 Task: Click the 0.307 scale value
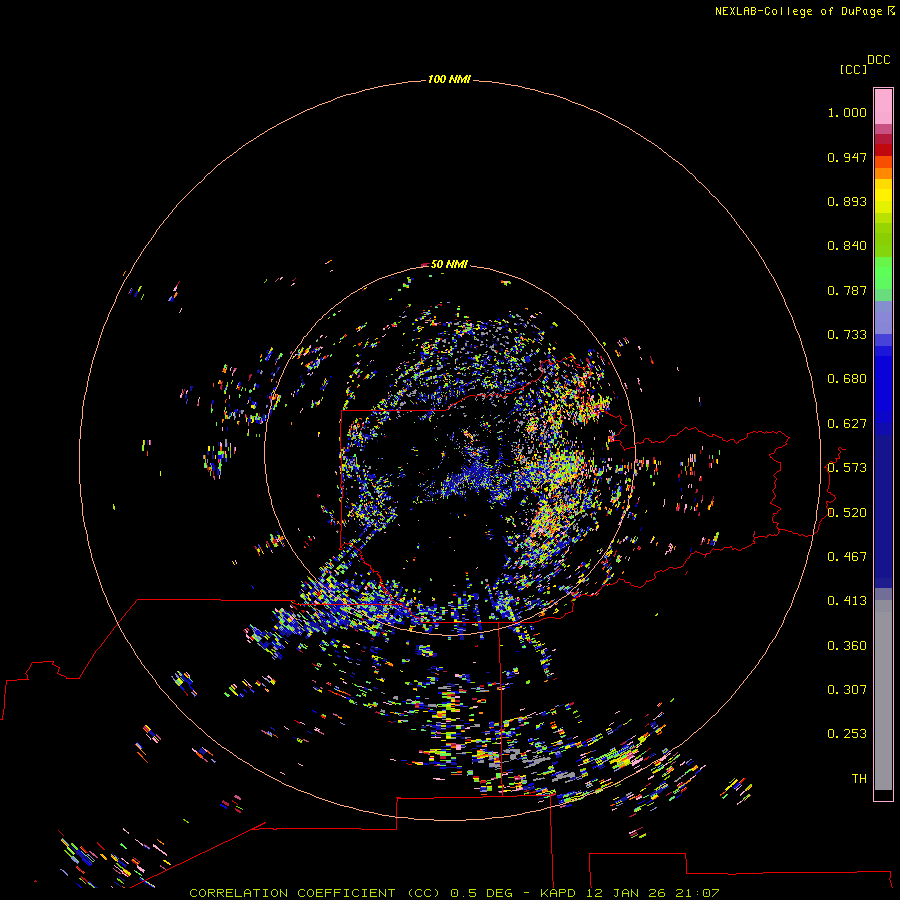click(x=847, y=690)
